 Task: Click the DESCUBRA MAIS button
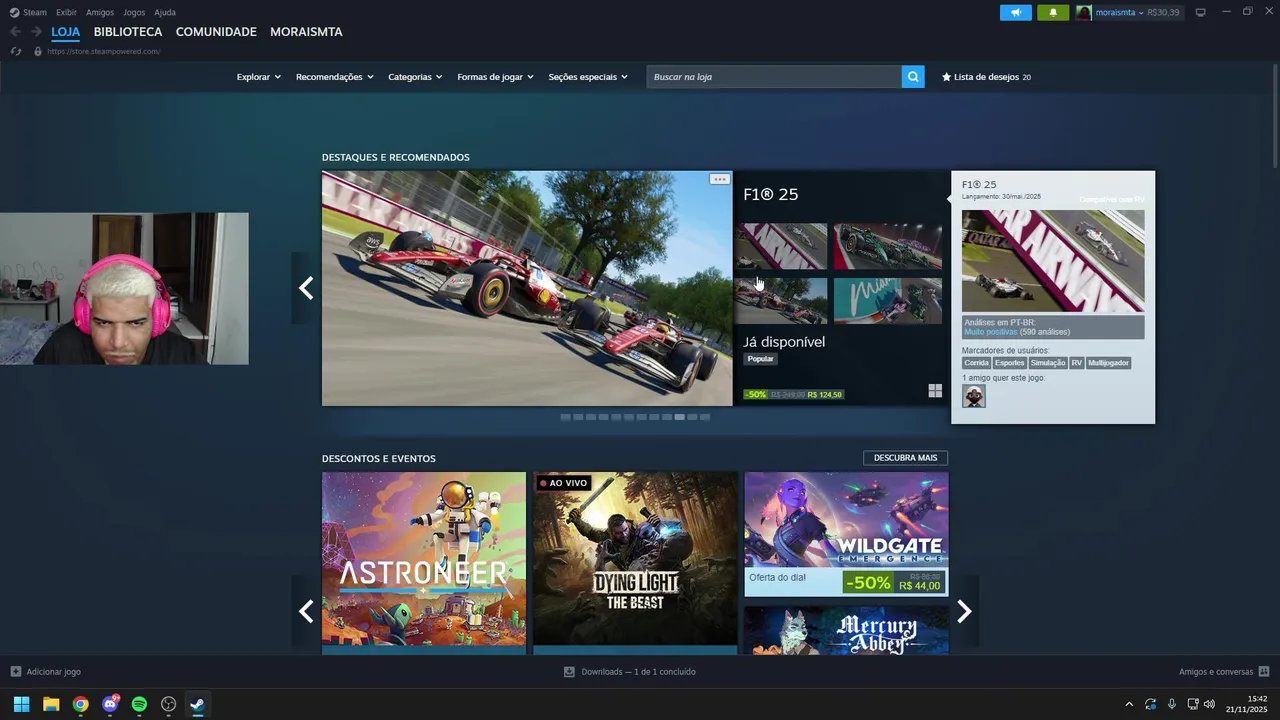905,458
